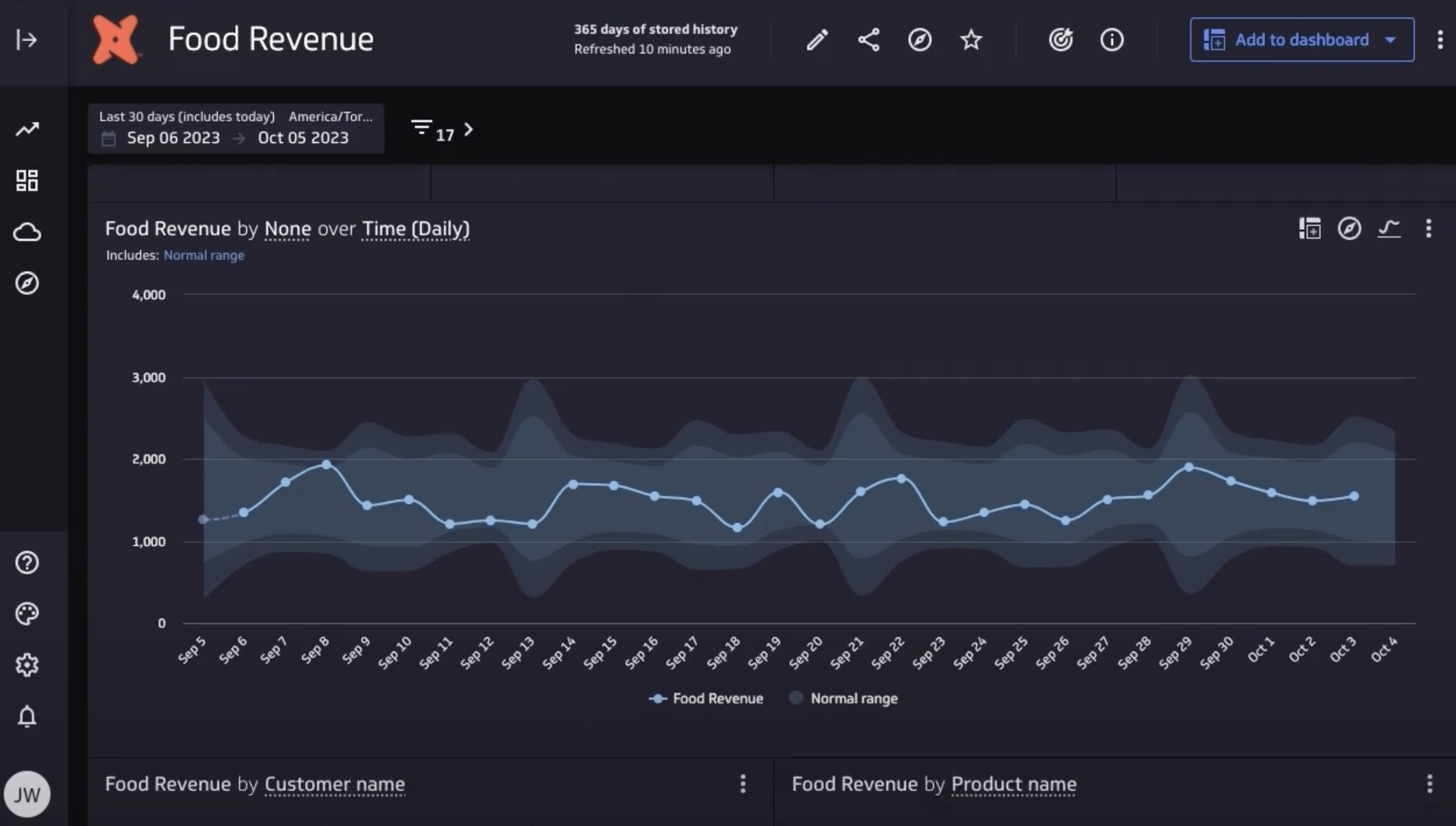The height and width of the screenshot is (826, 1456).
Task: Change Time (Daily) granularity
Action: [x=416, y=229]
